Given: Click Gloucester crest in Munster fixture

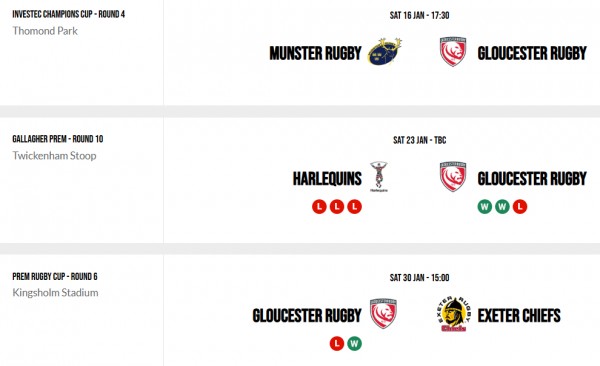Looking at the screenshot, I should pyautogui.click(x=453, y=52).
